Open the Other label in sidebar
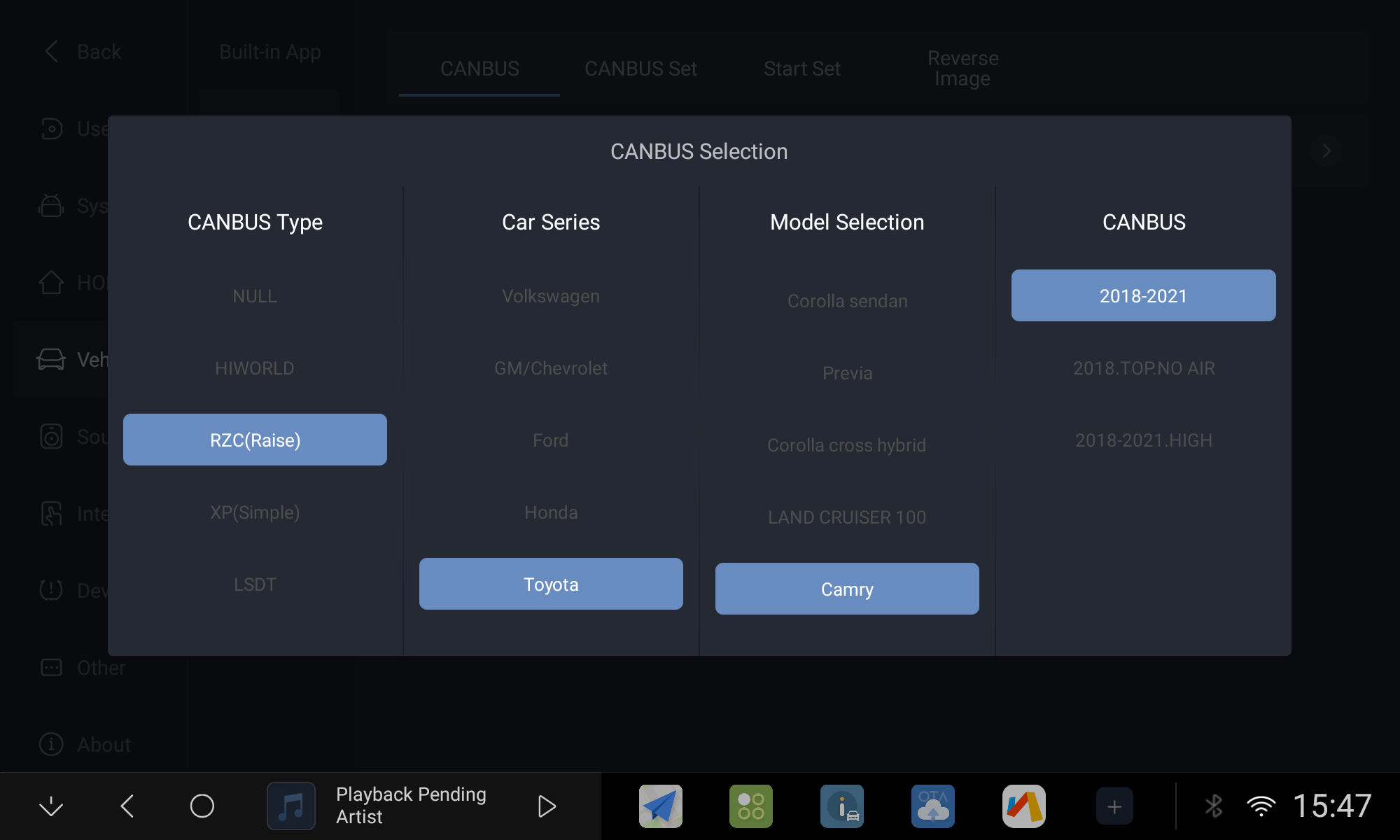This screenshot has width=1400, height=840. (101, 668)
